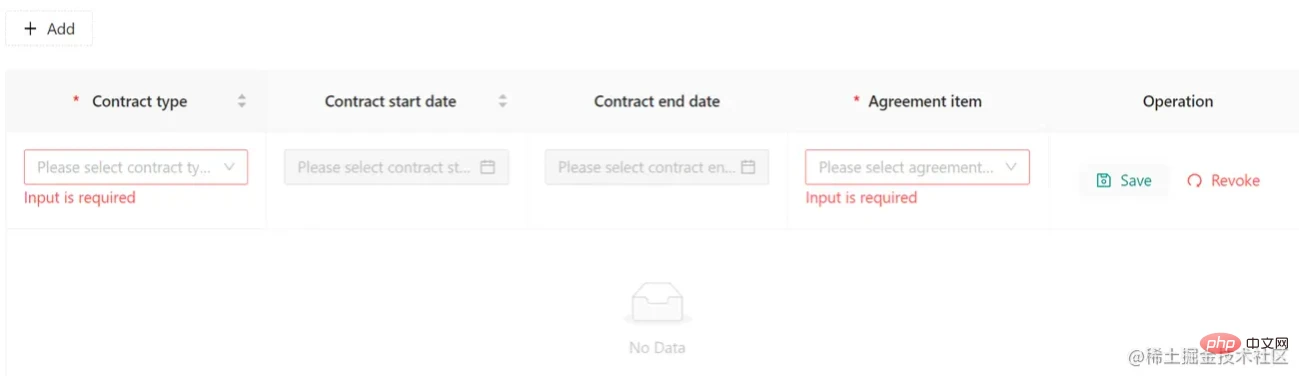1299x376 pixels.
Task: Click the floppy disk Save icon
Action: [x=1104, y=181]
